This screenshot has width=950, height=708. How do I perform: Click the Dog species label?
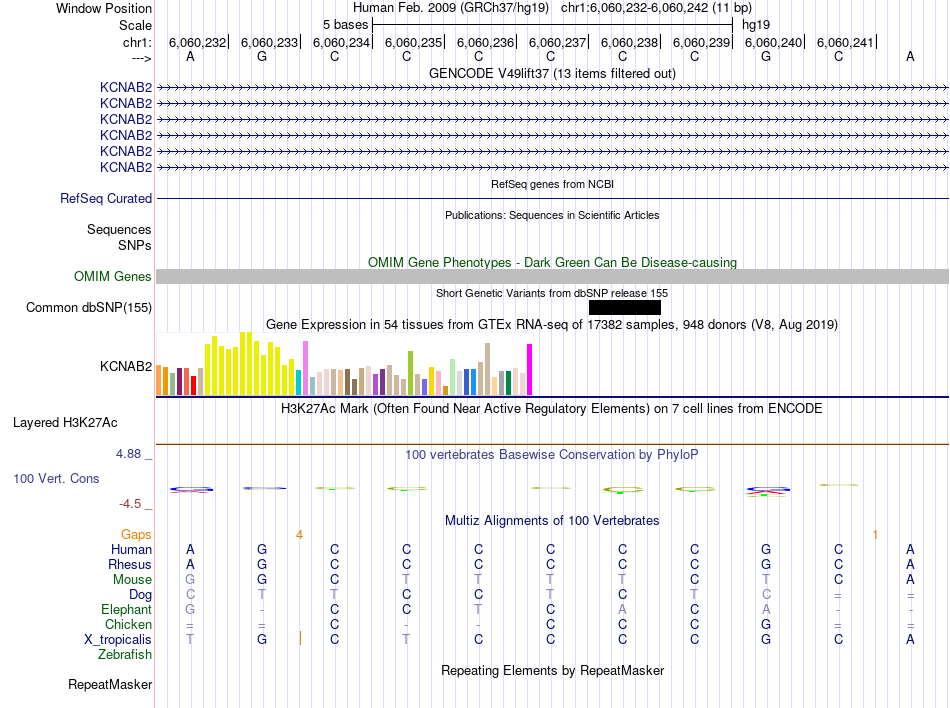(140, 595)
